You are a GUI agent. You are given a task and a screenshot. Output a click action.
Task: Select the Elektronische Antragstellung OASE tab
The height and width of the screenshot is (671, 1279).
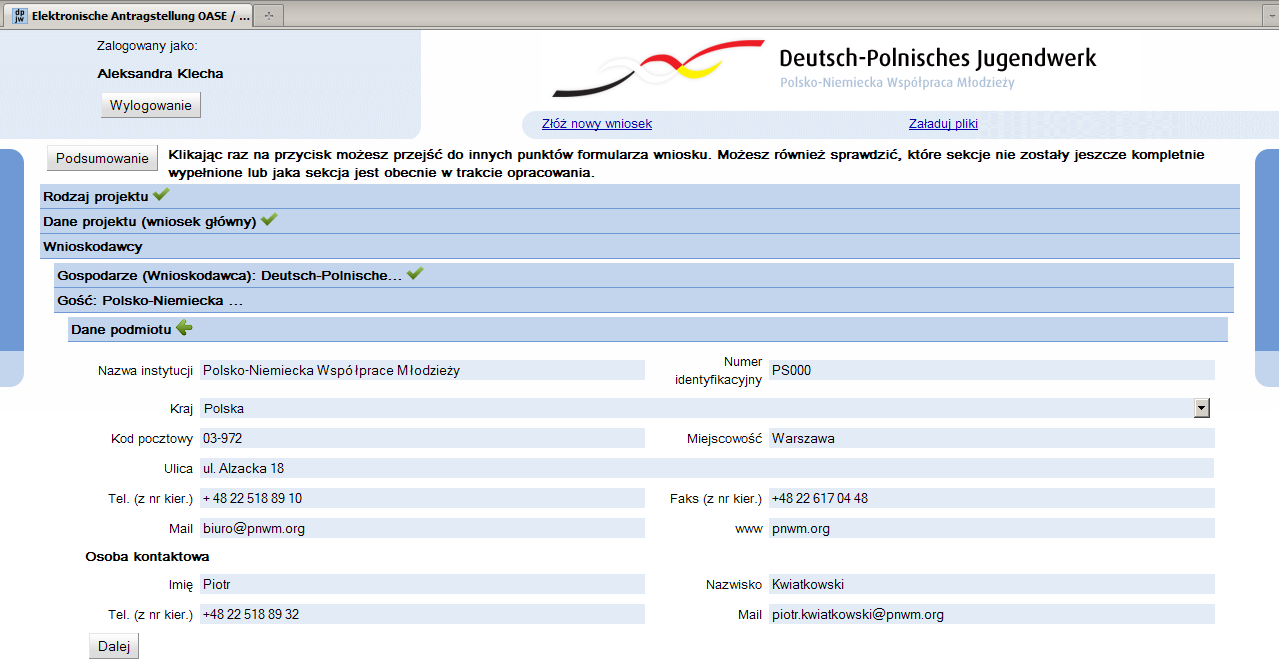(130, 16)
